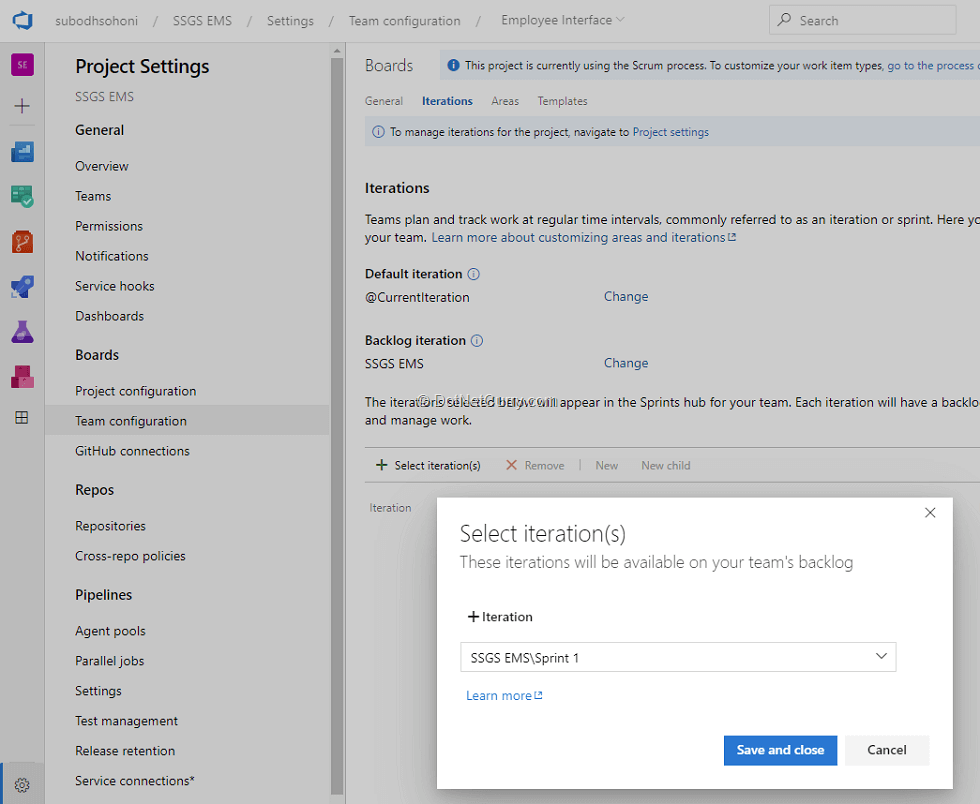980x804 pixels.
Task: Switch to the Templates tab
Action: pos(562,101)
